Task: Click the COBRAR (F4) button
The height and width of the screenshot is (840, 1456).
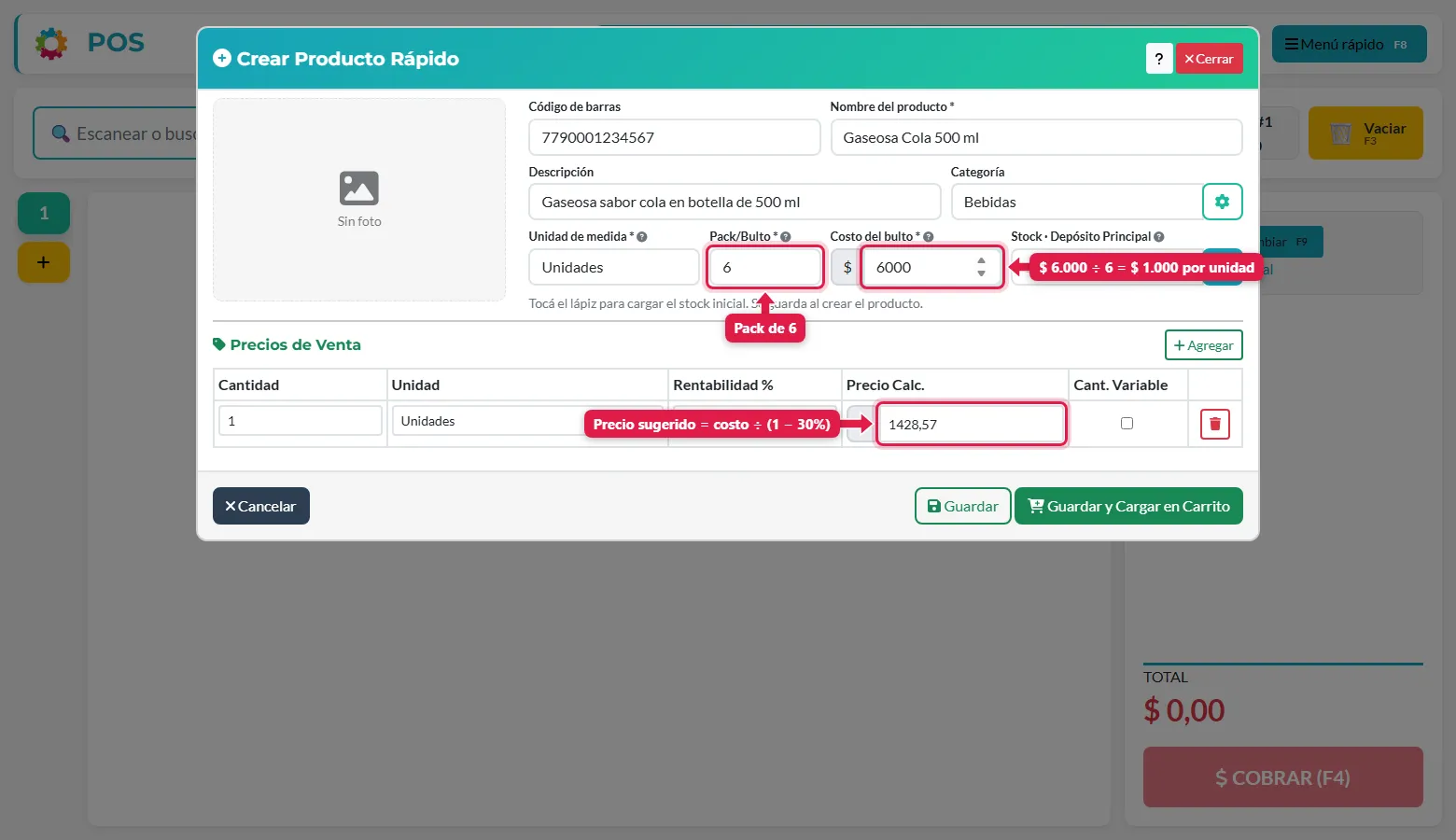Action: [1282, 777]
